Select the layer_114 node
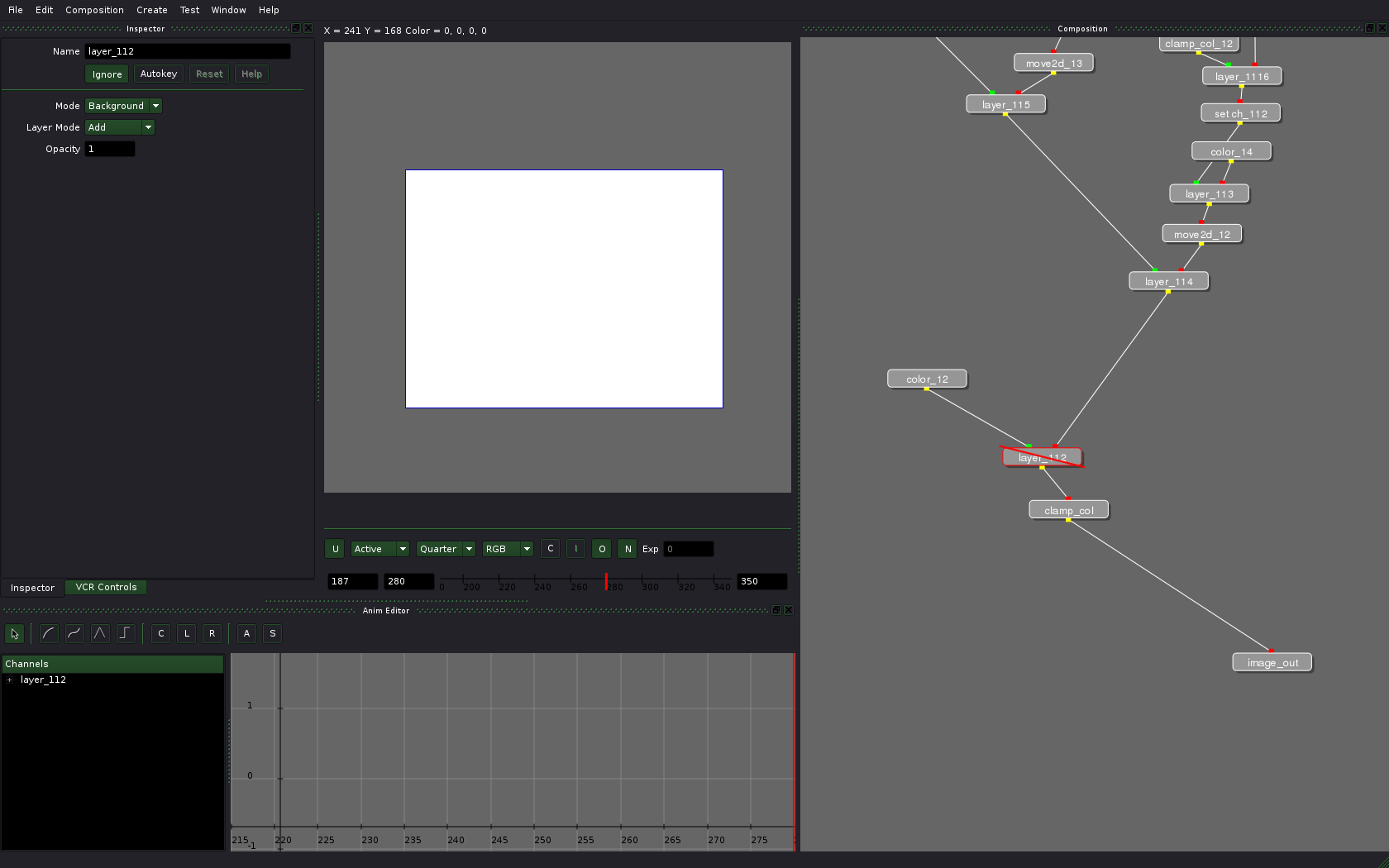Viewport: 1389px width, 868px height. tap(1169, 282)
